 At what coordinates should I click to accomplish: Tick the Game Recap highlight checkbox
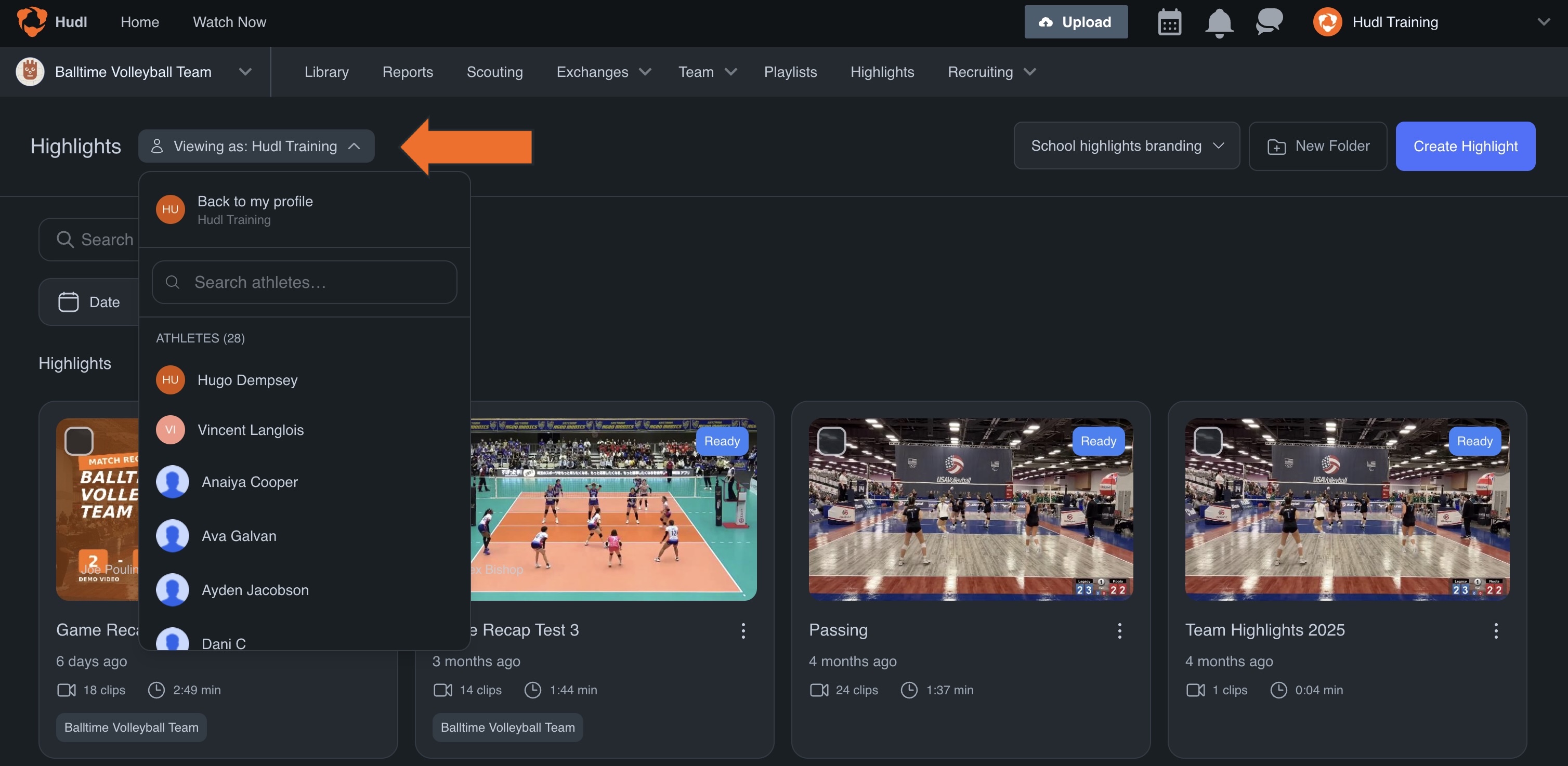click(x=79, y=441)
